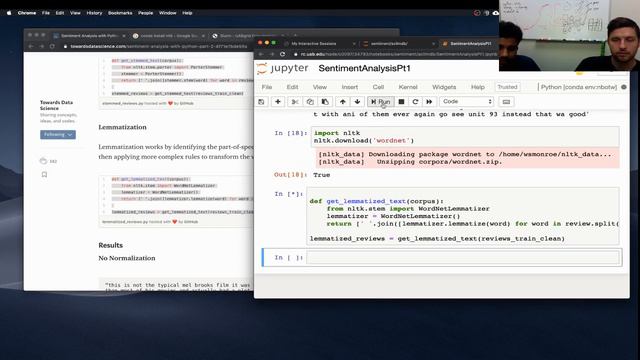Viewport: 640px width, 360px height.
Task: Switch to the sentiment/scimdb browser tab
Action: (x=389, y=44)
